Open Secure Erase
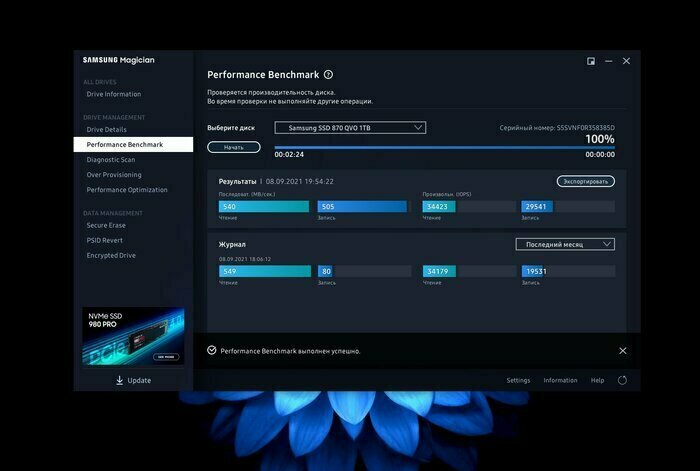Image resolution: width=700 pixels, height=471 pixels. click(x=106, y=225)
